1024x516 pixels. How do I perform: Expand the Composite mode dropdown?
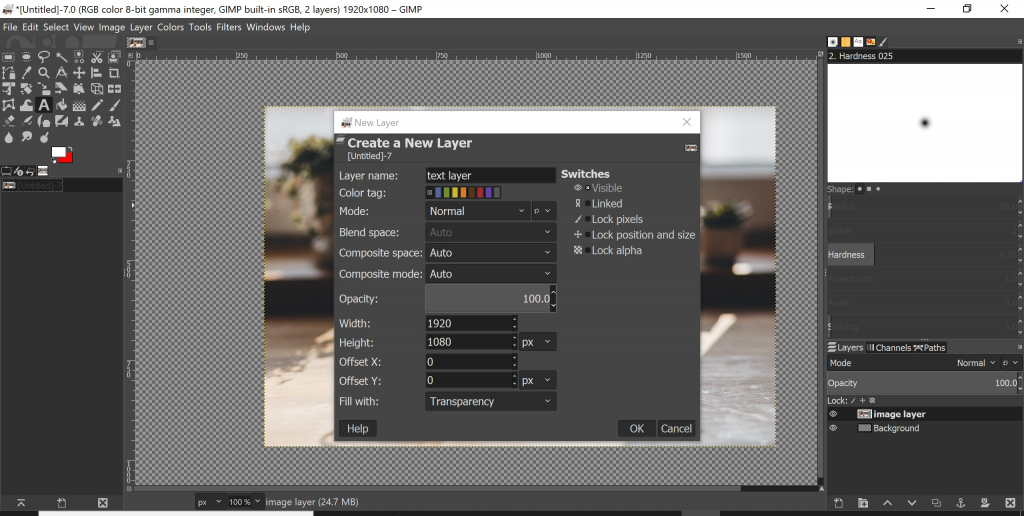pos(490,274)
